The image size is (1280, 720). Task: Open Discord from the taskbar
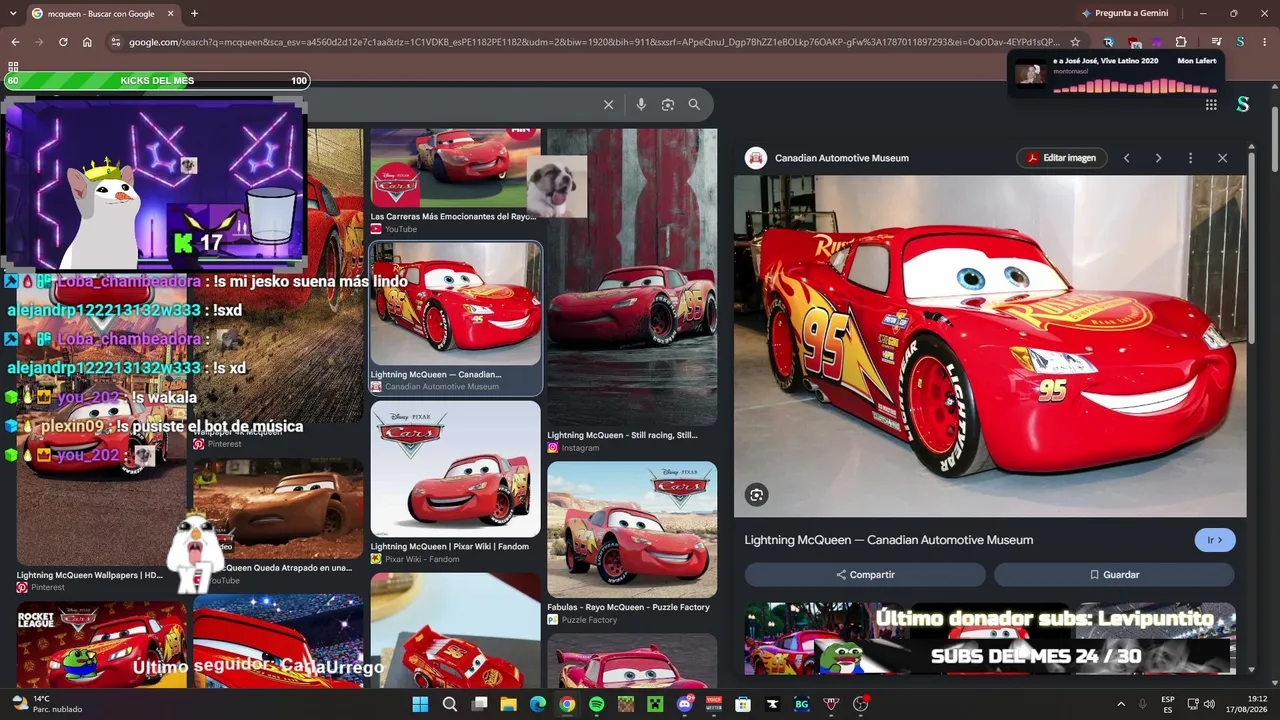pyautogui.click(x=685, y=704)
